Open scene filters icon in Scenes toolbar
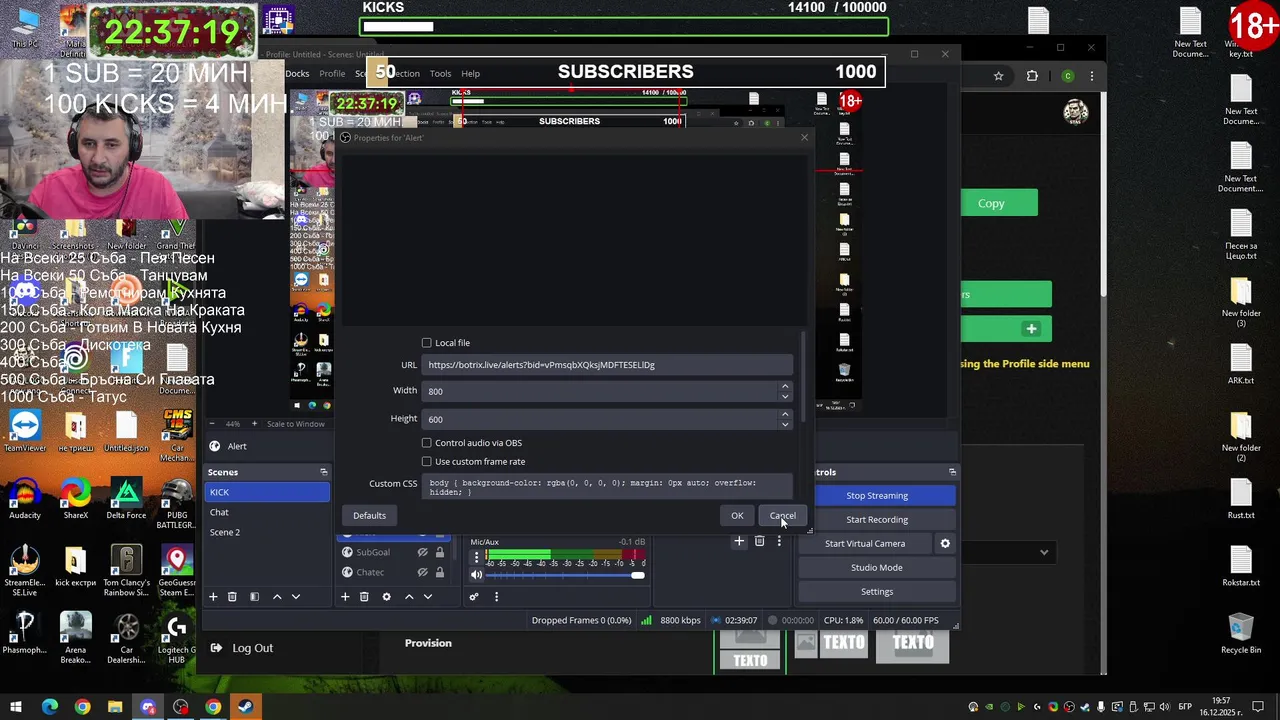 254,597
